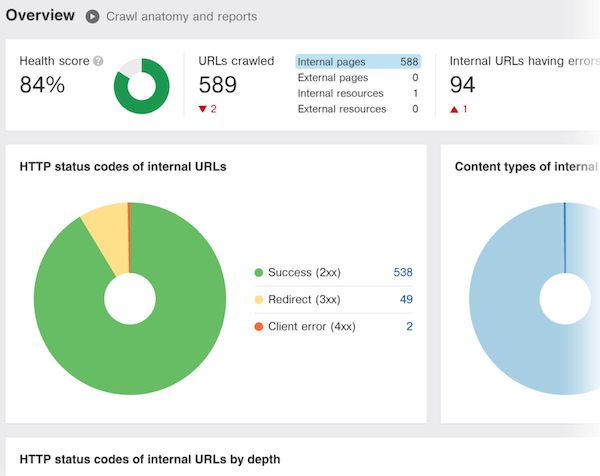600x476 pixels.
Task: Click orange Client error legend dot
Action: [259, 327]
